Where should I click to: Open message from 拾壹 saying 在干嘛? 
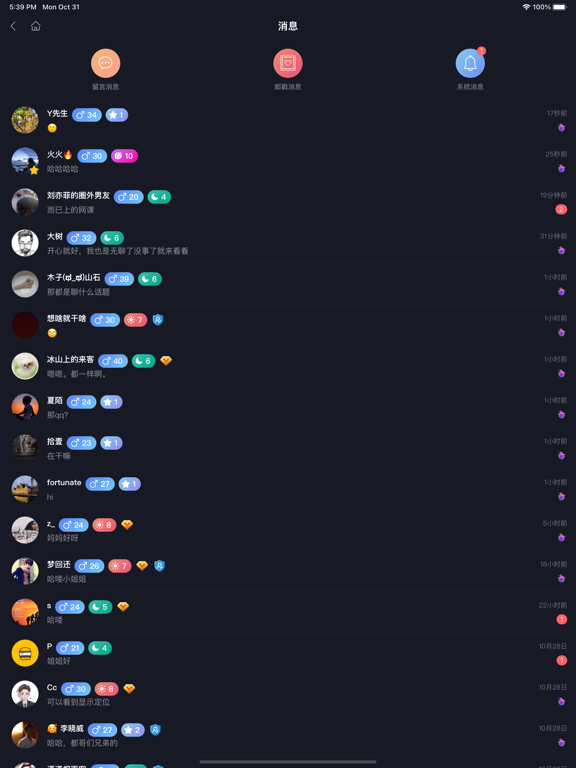click(x=288, y=448)
